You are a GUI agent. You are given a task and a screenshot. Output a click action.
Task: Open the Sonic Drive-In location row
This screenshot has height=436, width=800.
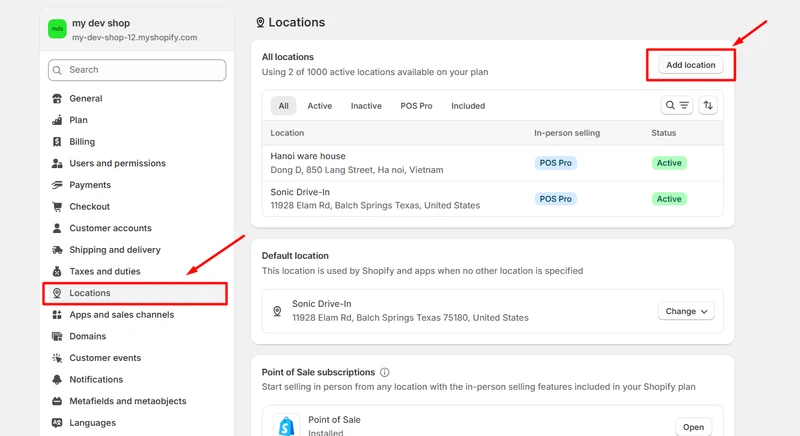click(x=492, y=199)
